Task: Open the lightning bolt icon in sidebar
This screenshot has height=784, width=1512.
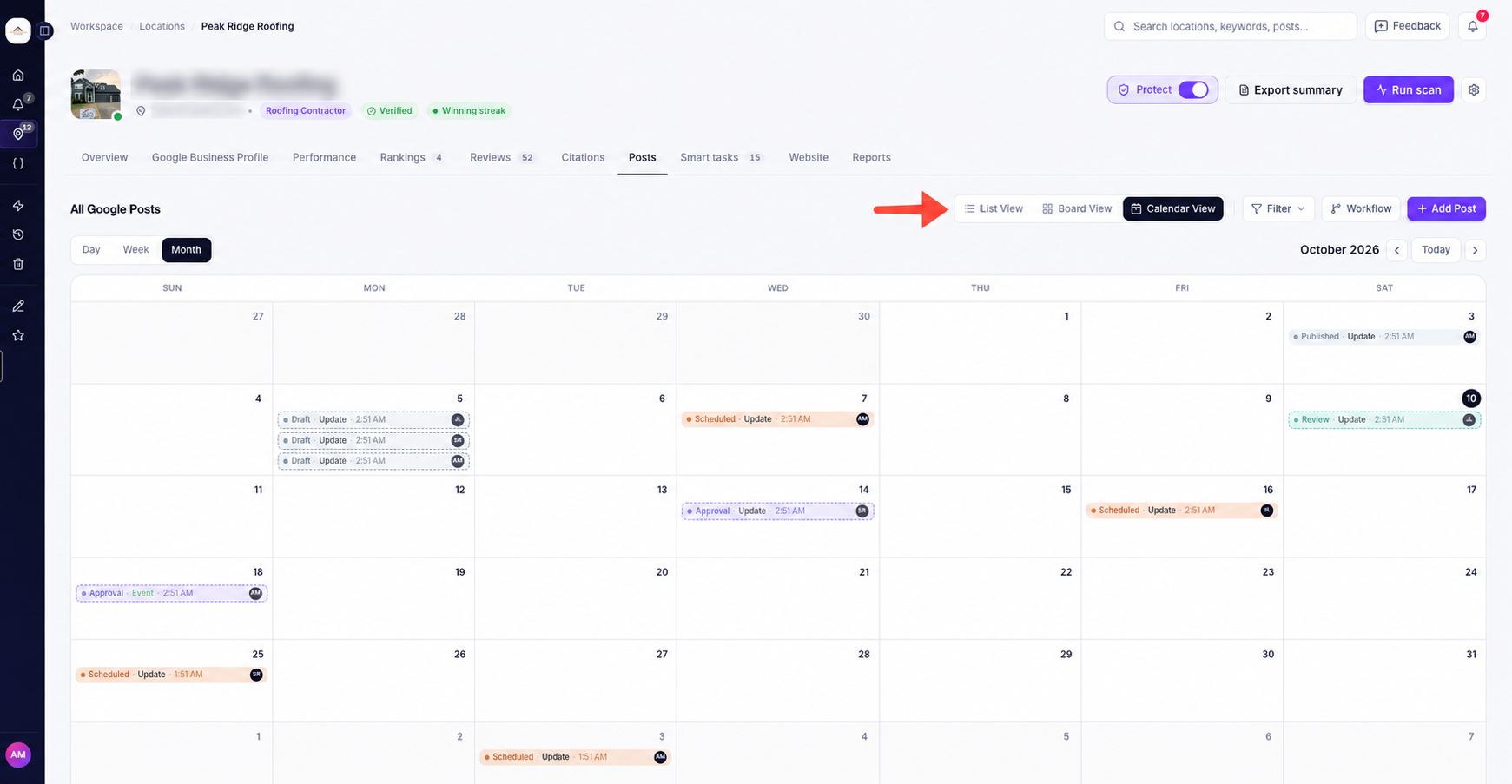Action: [18, 206]
